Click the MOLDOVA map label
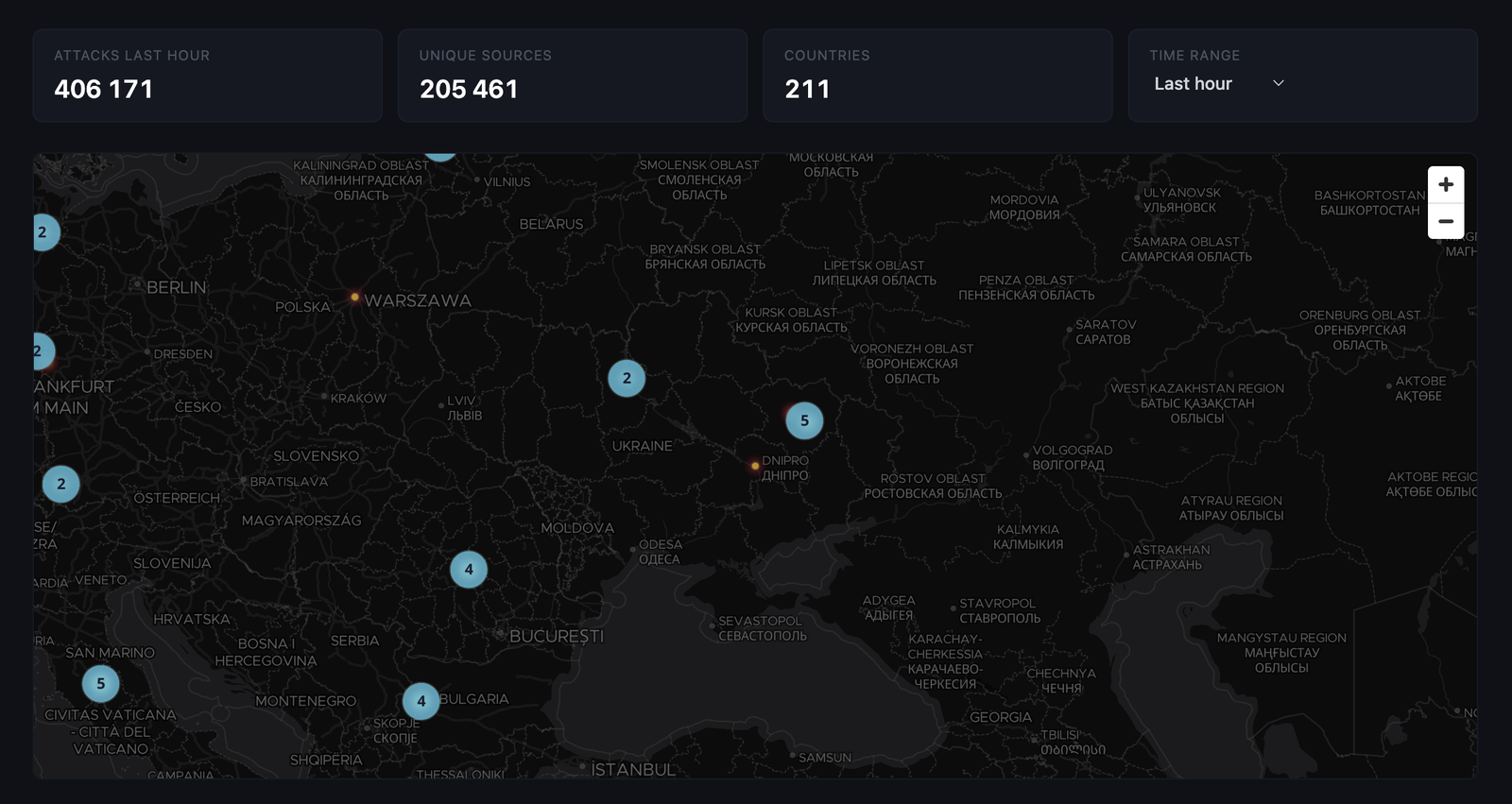1512x804 pixels. pyautogui.click(x=577, y=528)
